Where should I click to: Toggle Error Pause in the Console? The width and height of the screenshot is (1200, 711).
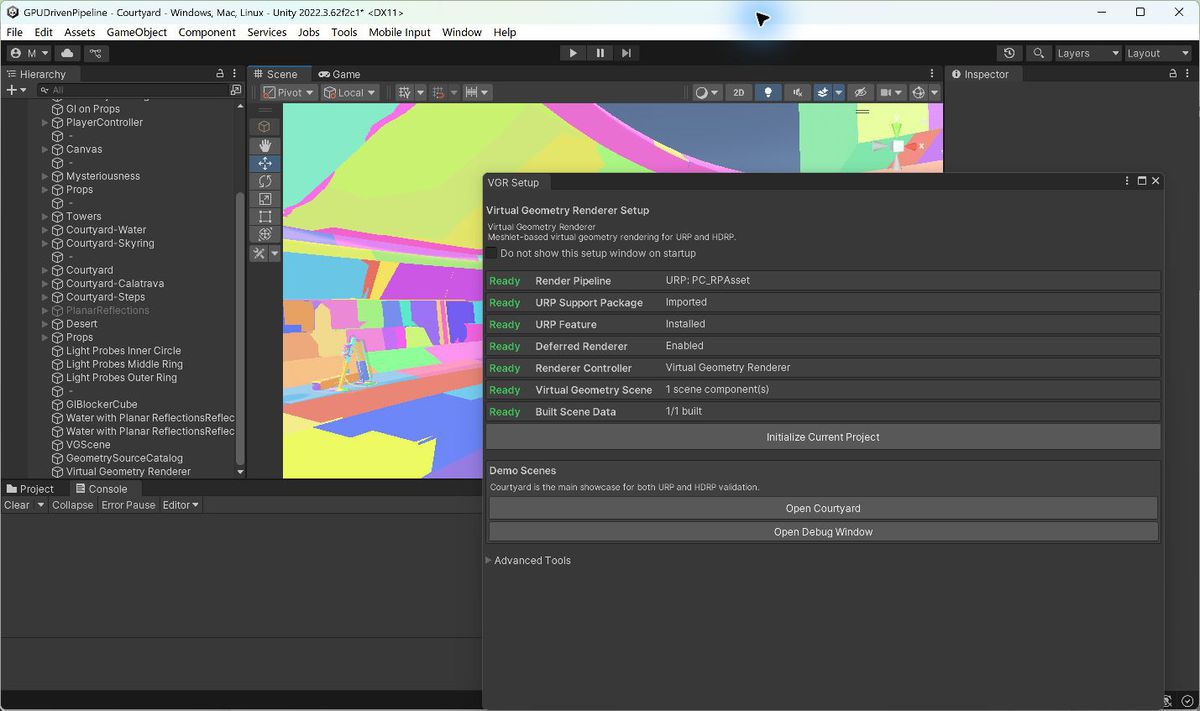point(128,505)
